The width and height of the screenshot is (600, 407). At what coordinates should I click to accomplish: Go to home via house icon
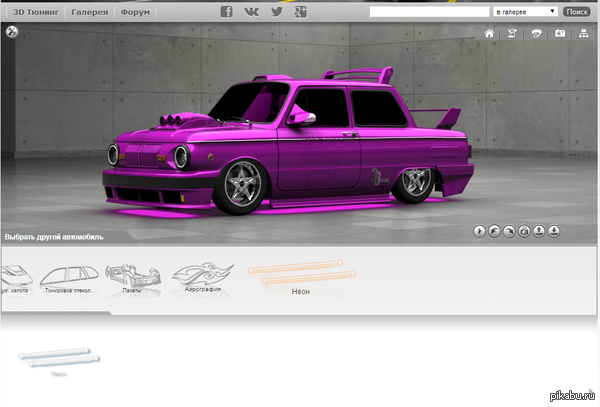click(489, 33)
